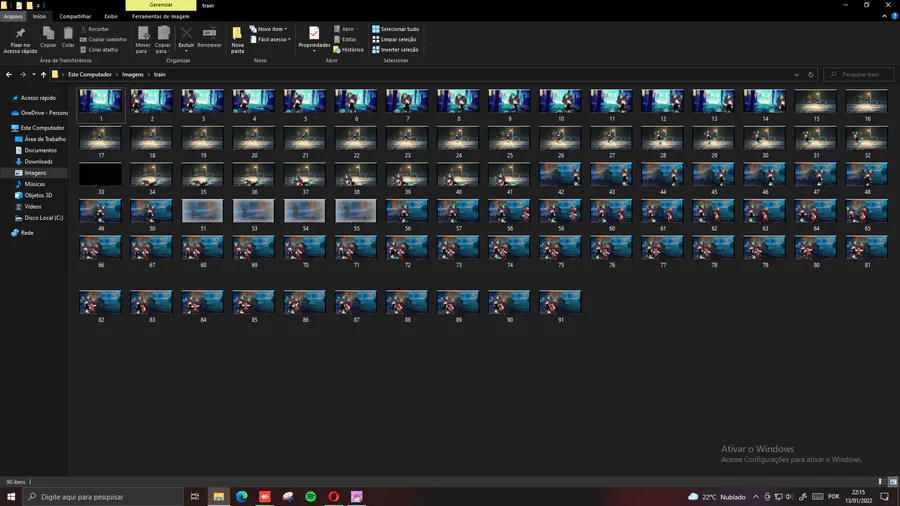Open Documentos in the sidebar
The width and height of the screenshot is (900, 506).
36,150
